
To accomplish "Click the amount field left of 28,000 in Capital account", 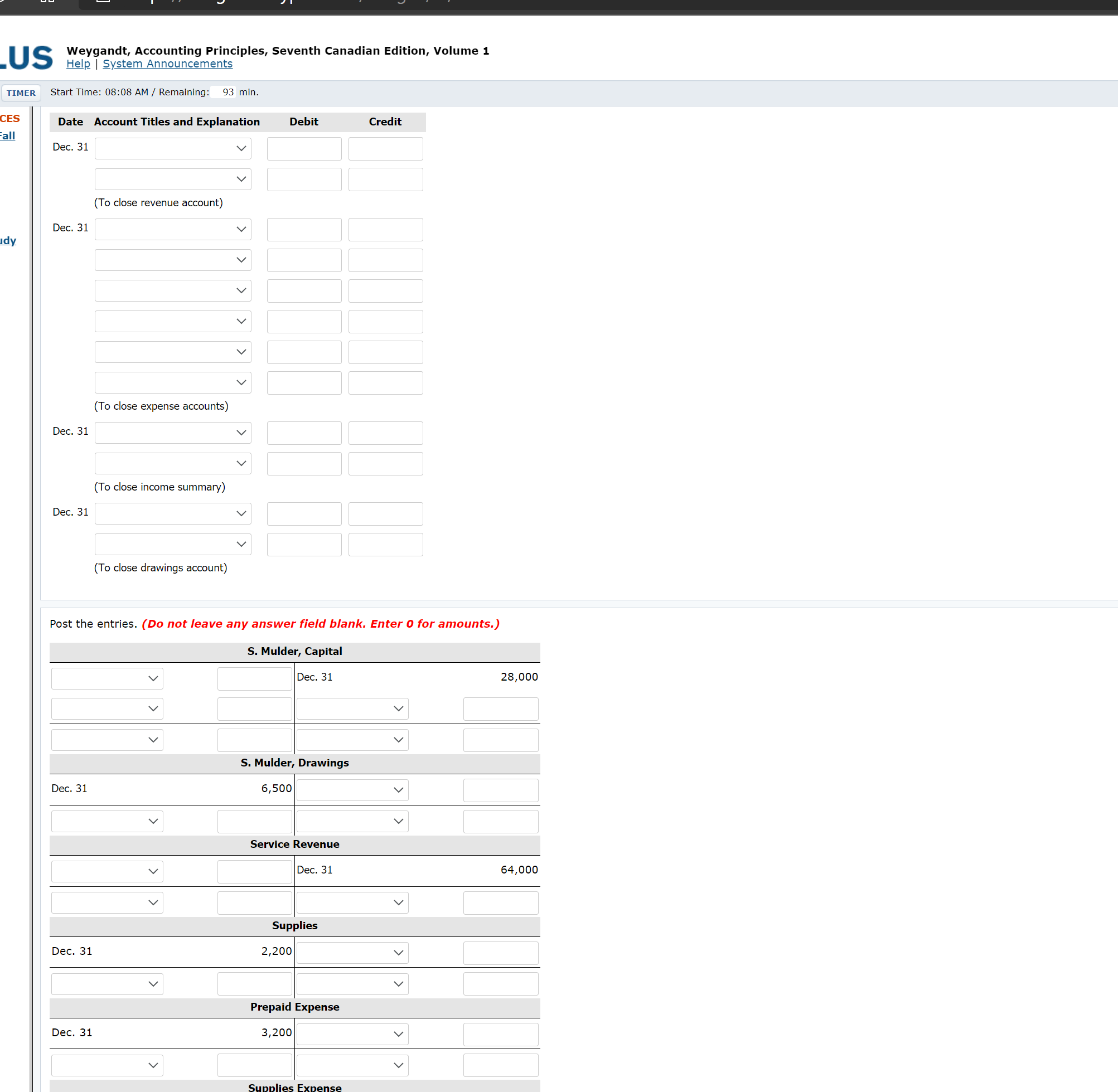I will point(254,678).
